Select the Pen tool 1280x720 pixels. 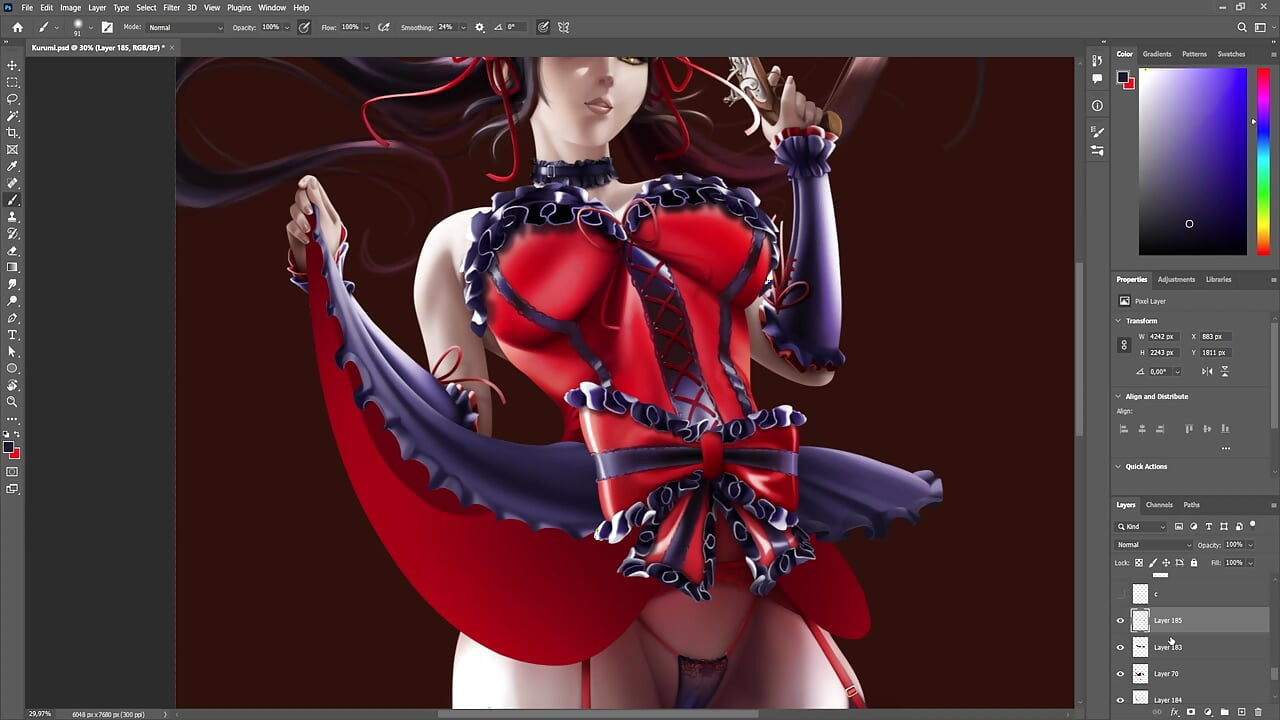(x=13, y=318)
